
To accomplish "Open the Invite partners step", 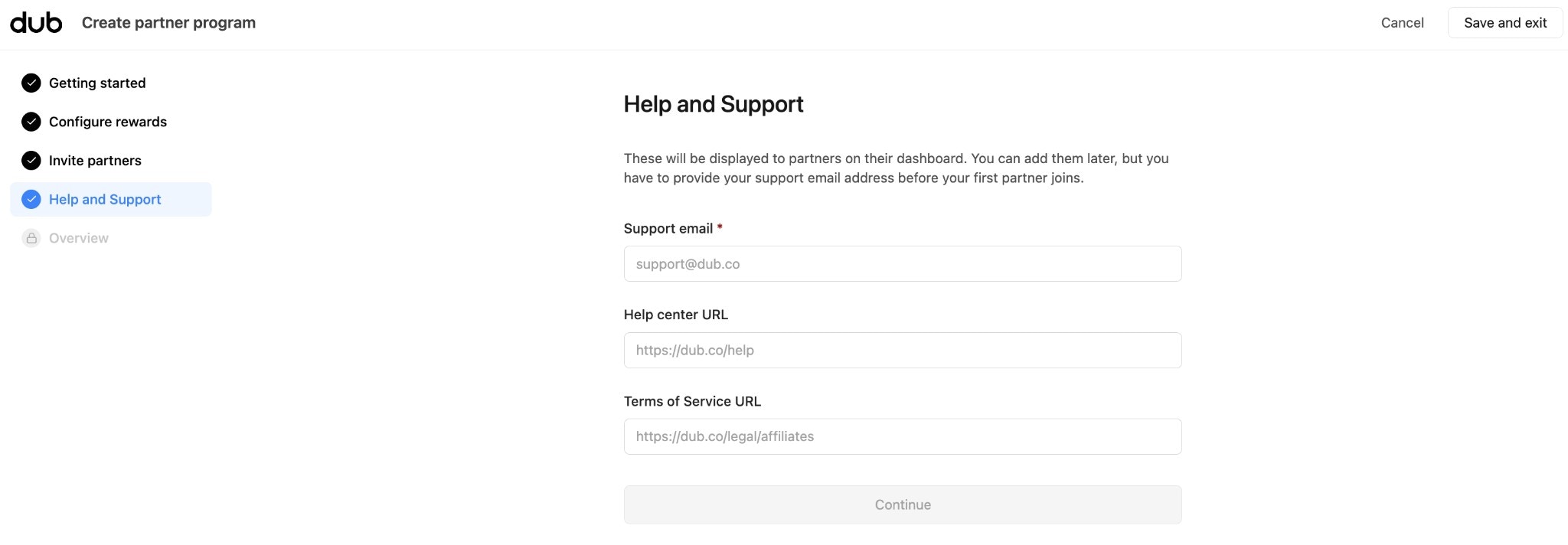I will pos(95,160).
